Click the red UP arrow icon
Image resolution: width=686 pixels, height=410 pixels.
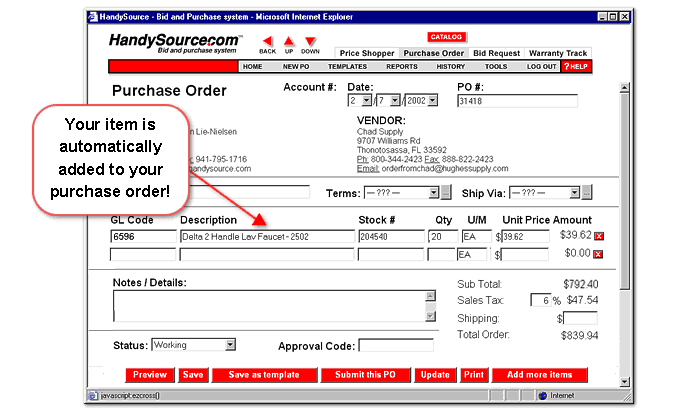point(289,41)
